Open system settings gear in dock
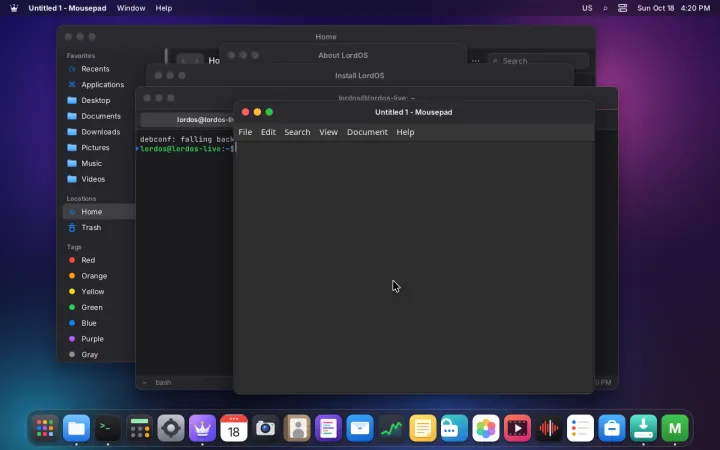720x450 pixels. pos(171,428)
